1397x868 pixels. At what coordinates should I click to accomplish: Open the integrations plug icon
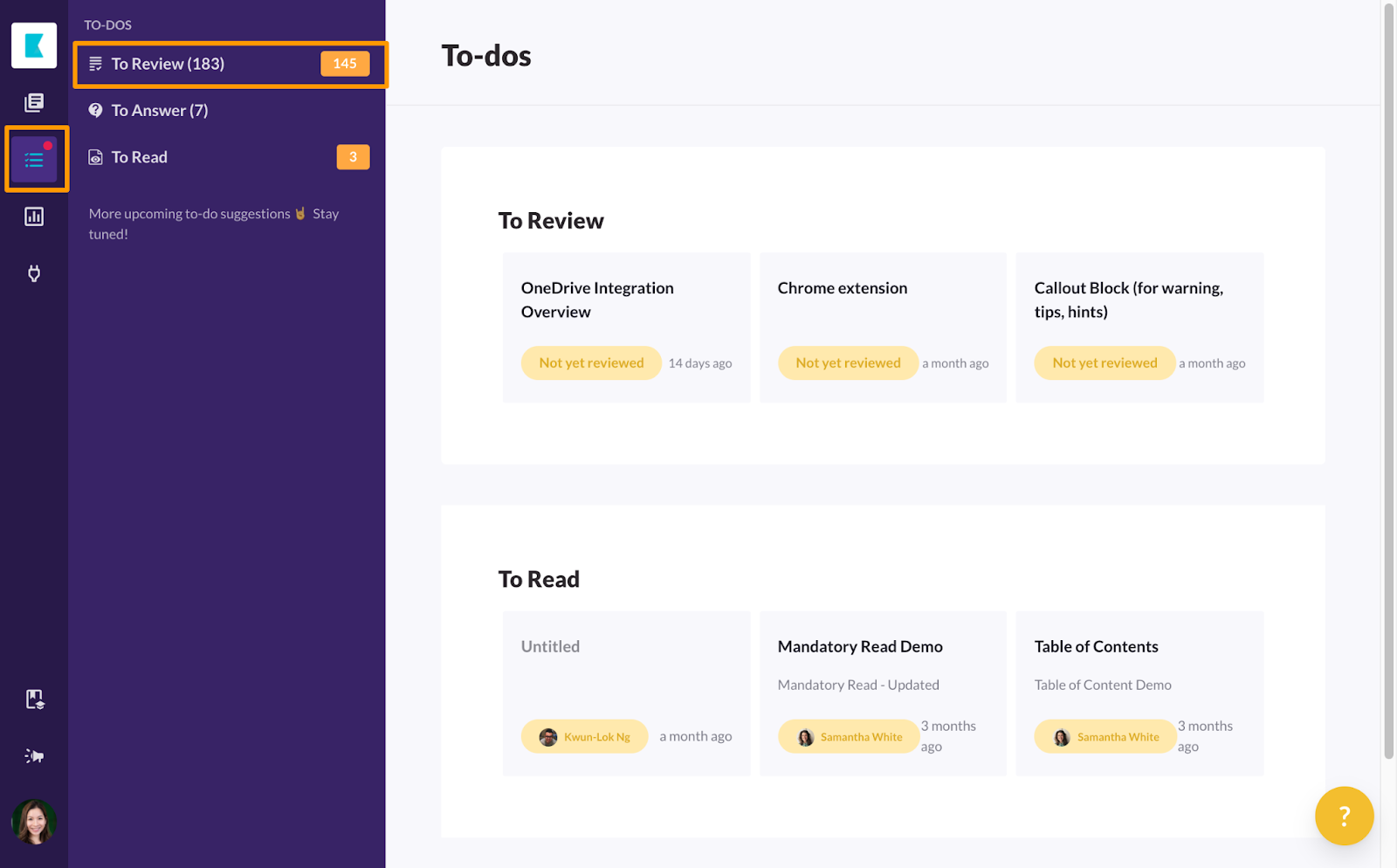pos(34,273)
